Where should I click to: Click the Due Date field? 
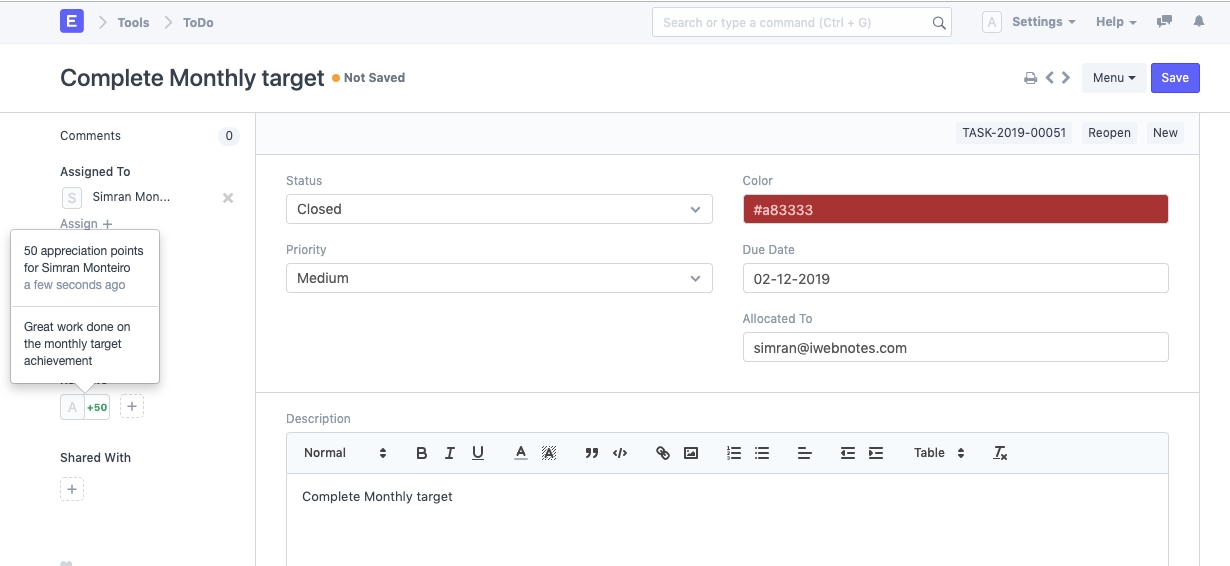[x=955, y=278]
